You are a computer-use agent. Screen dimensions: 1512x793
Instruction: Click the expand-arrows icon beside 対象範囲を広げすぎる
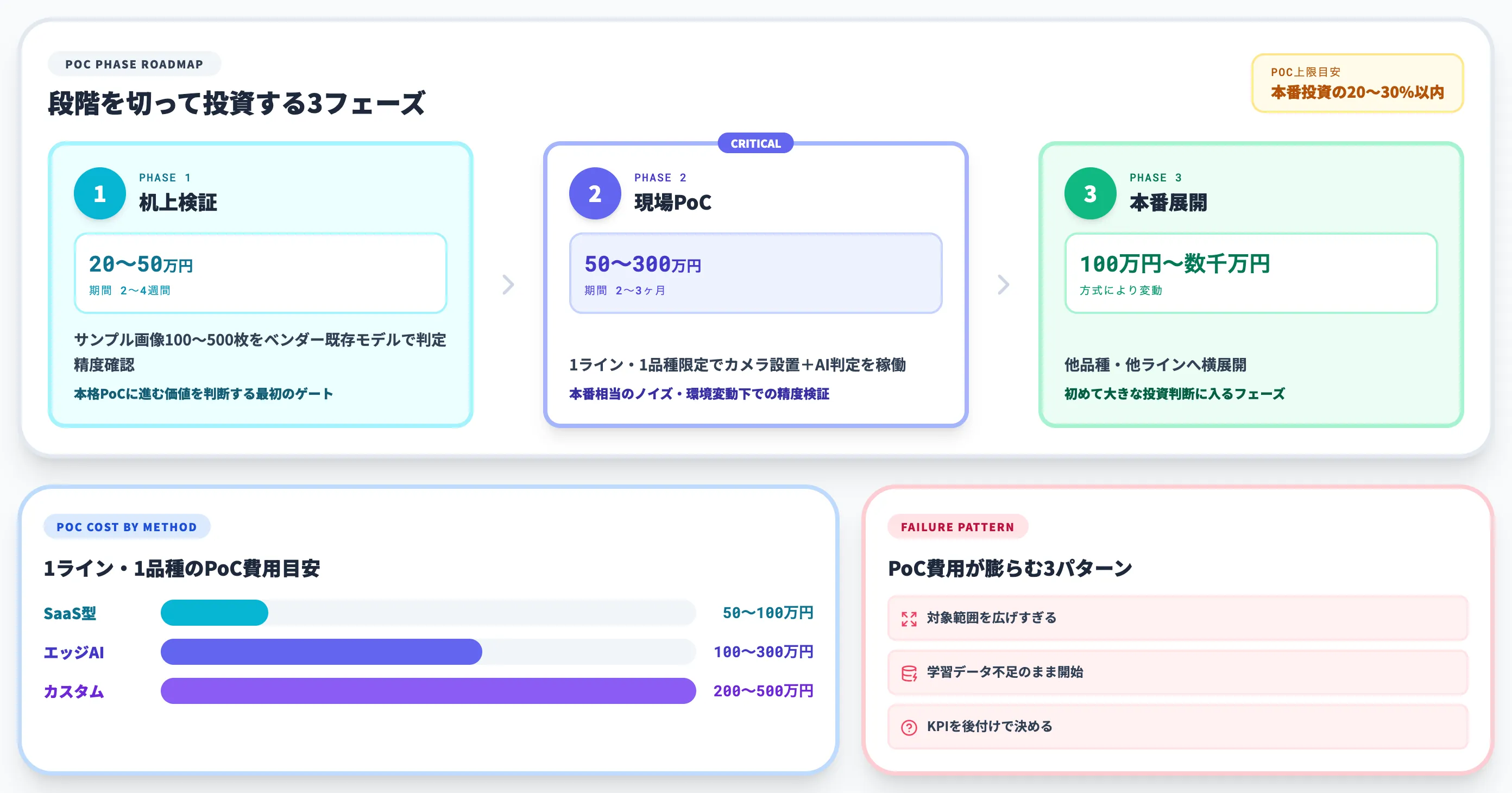pyautogui.click(x=908, y=618)
